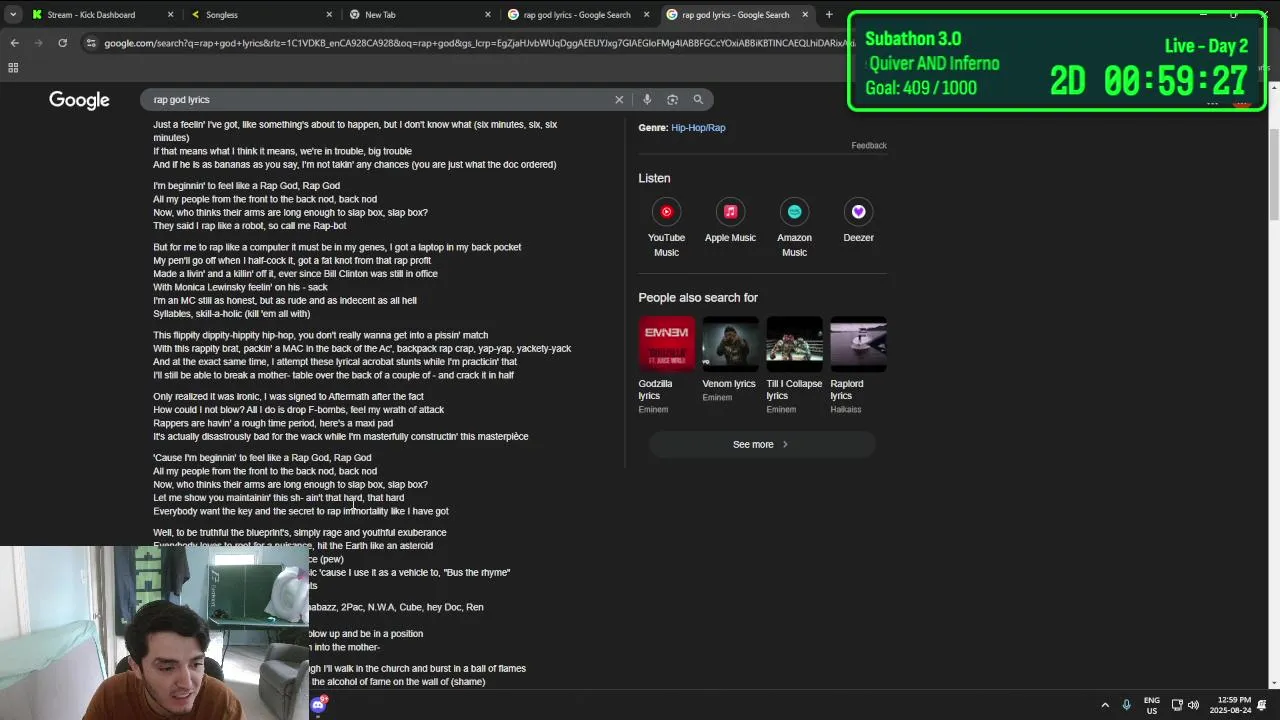Click the Raplord lyrics link text
Screen dimensions: 1280x720
tap(847, 390)
